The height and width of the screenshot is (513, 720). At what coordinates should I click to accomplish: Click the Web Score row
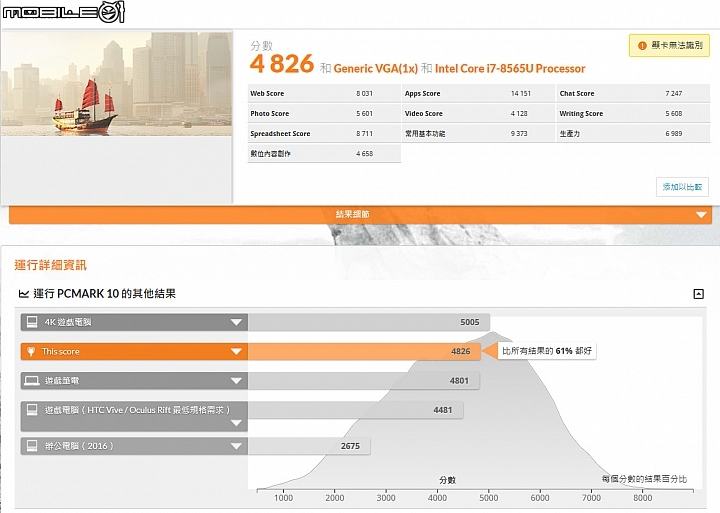coord(324,93)
